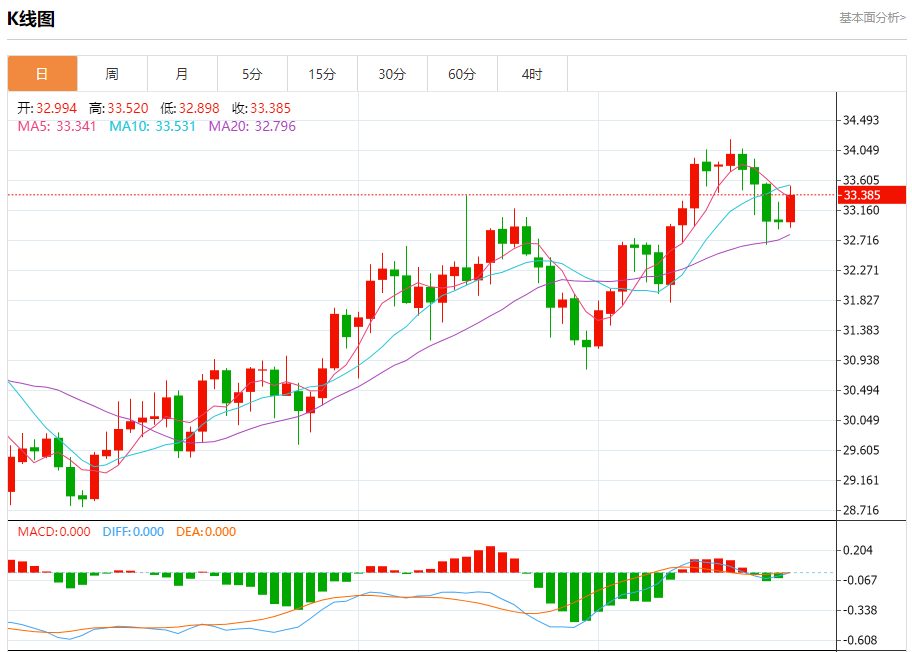
Task: Choose the 5分 interval tab
Action: [252, 74]
